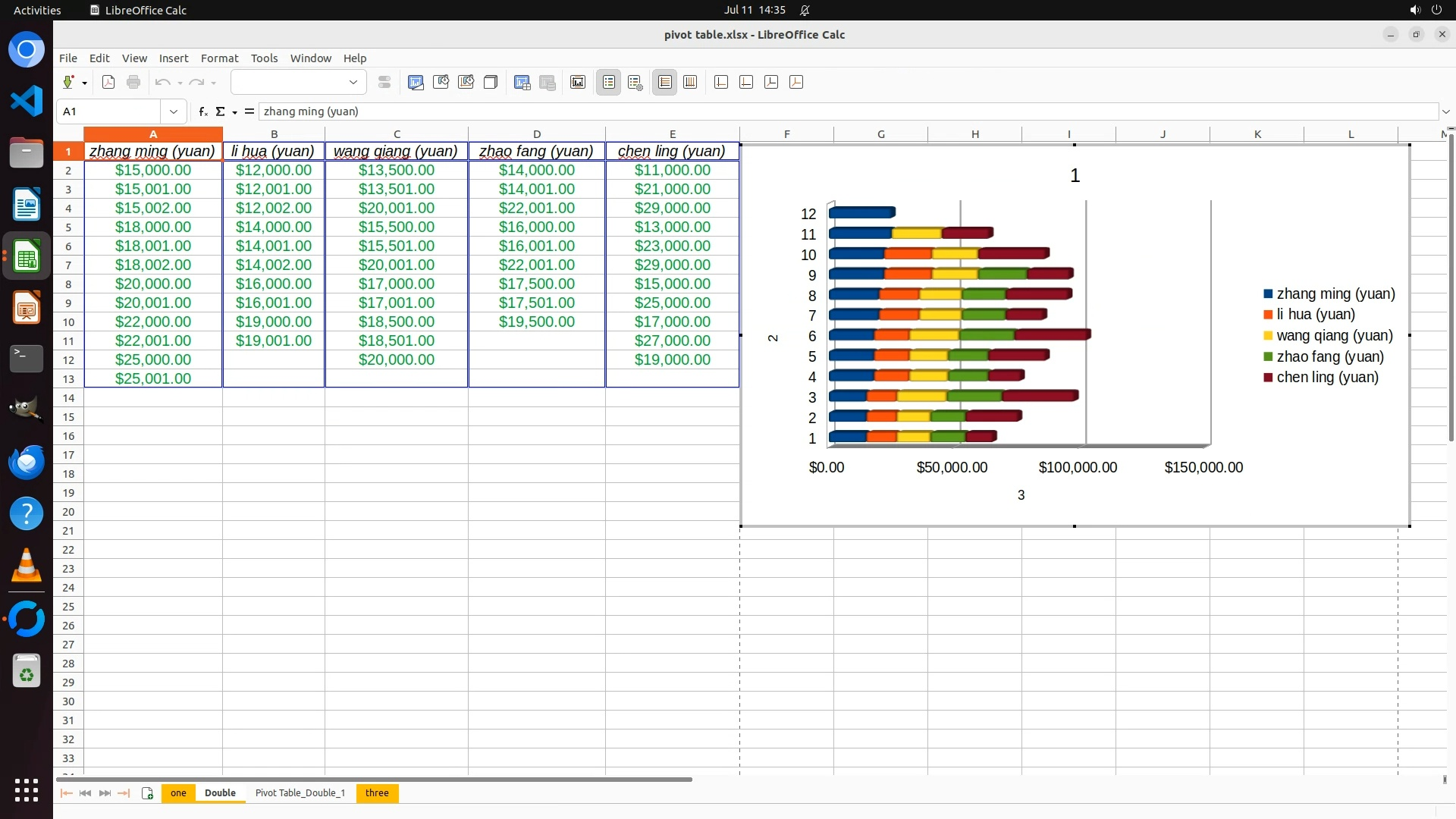The image size is (1456, 819).
Task: Open the Format menu
Action: coord(219,58)
